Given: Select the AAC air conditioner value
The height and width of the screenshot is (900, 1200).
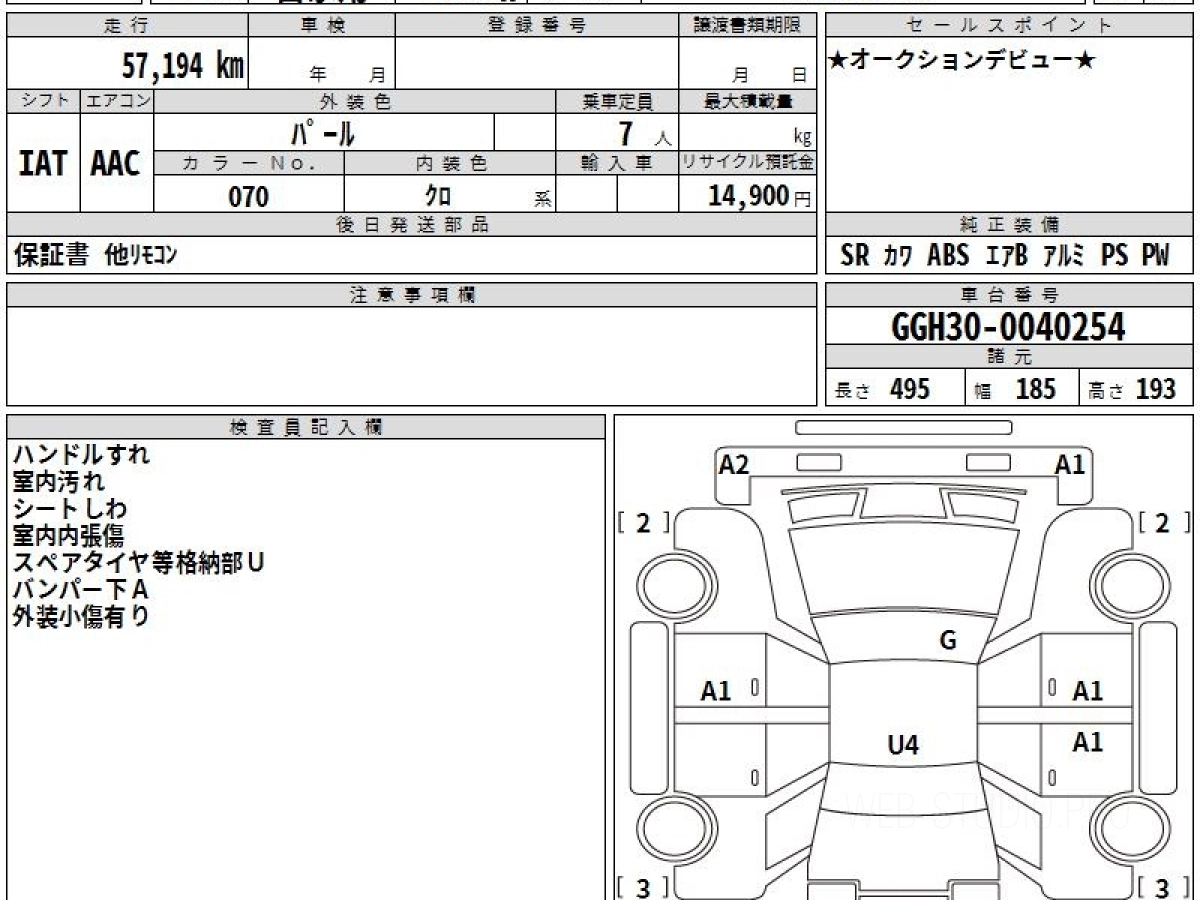Looking at the screenshot, I should [116, 163].
